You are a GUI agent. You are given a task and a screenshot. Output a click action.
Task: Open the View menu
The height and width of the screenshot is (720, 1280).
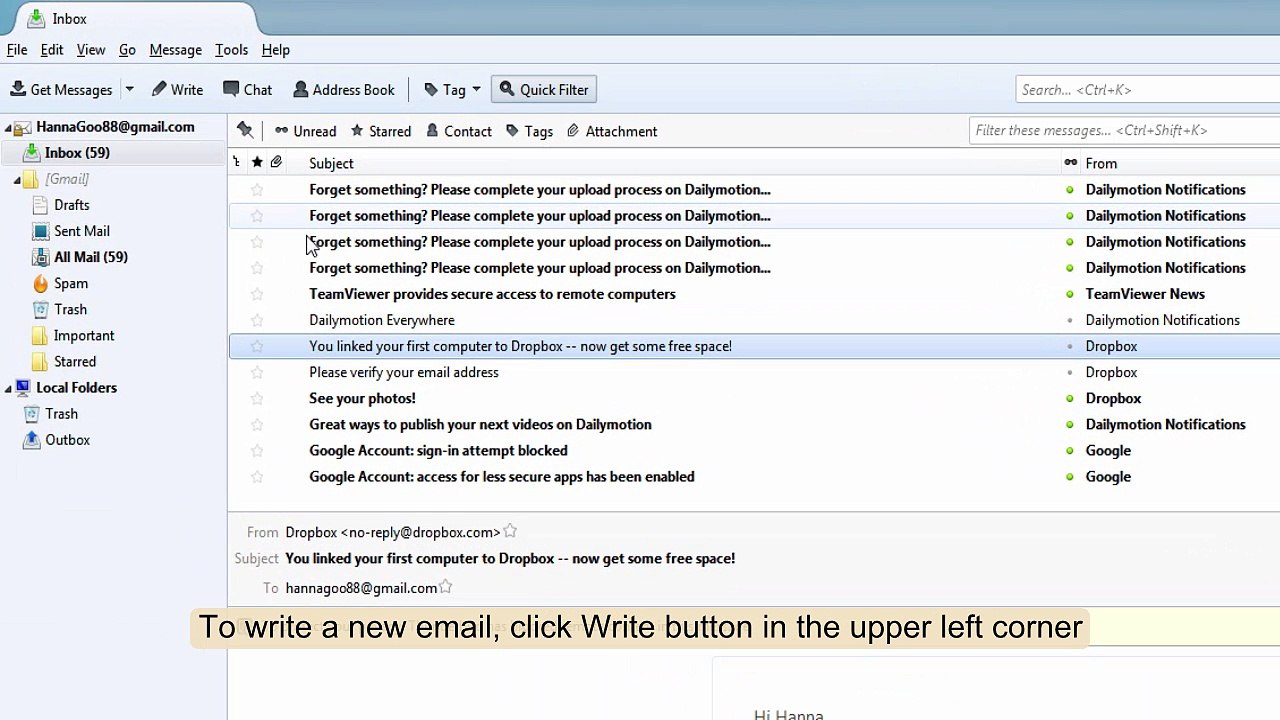click(x=91, y=50)
